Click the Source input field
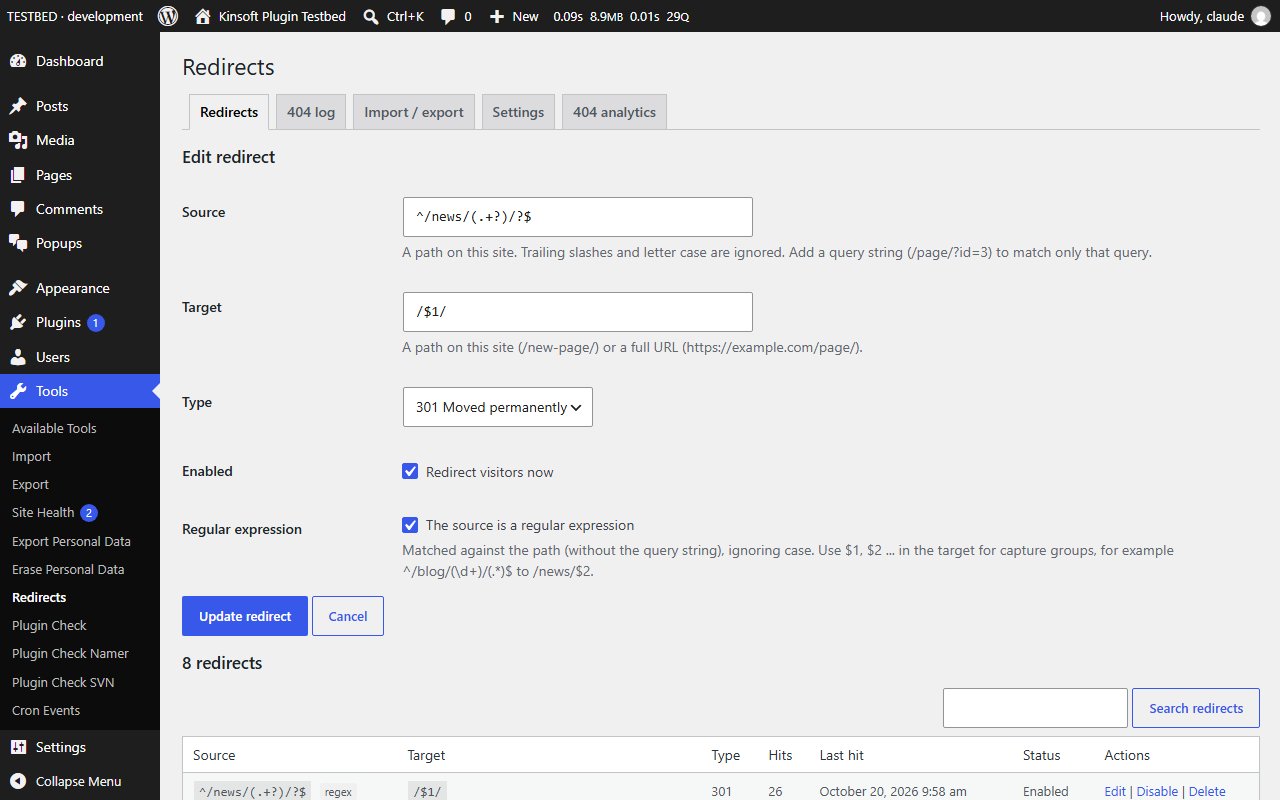The width and height of the screenshot is (1280, 800). point(578,217)
